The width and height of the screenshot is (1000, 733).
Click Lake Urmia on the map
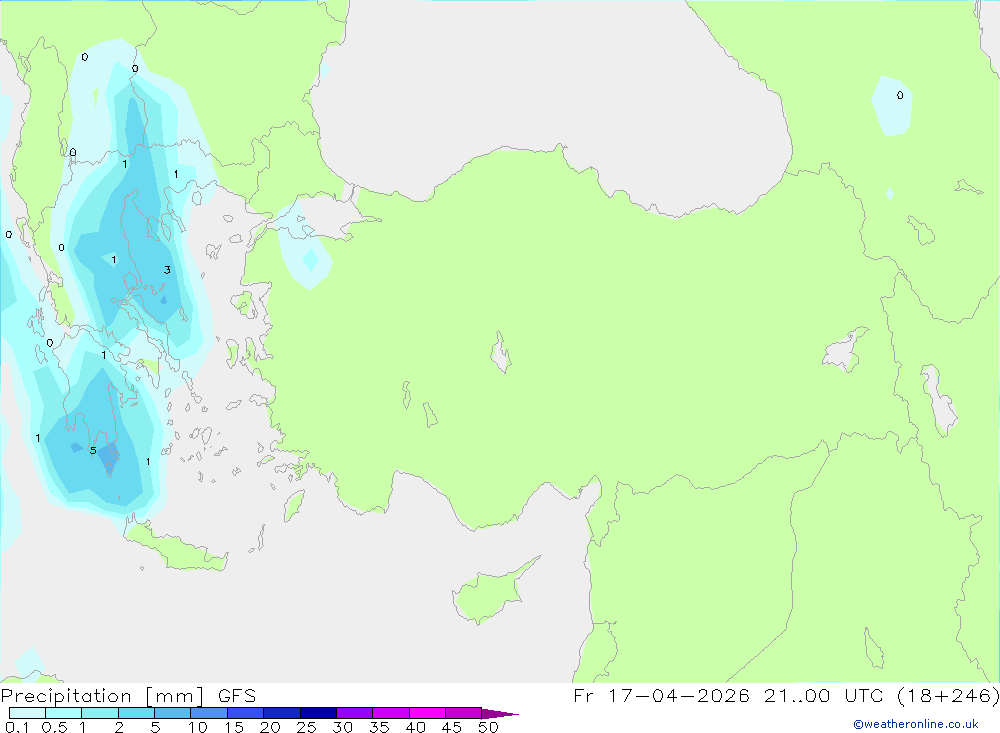pyautogui.click(x=939, y=401)
